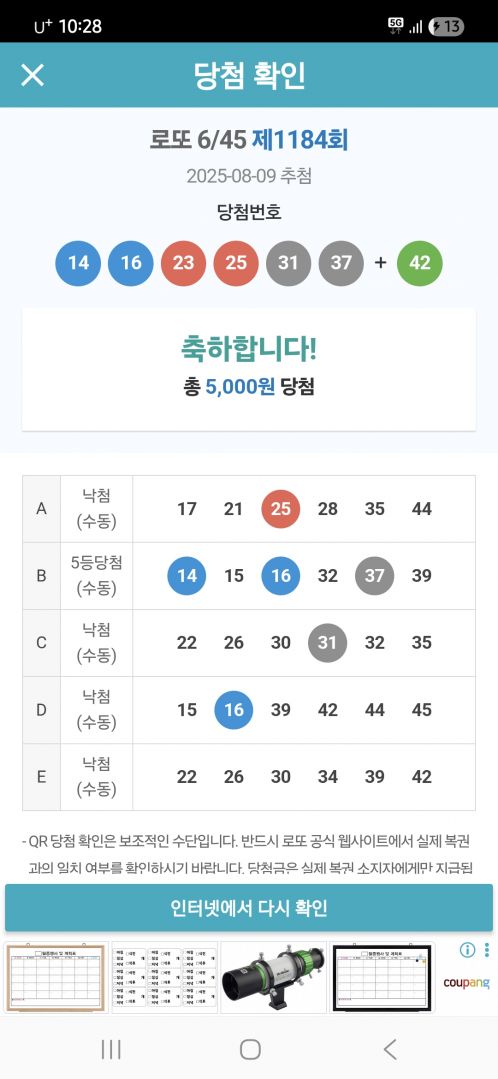
Task: Tap the green bonus ball 42
Action: coord(420,263)
